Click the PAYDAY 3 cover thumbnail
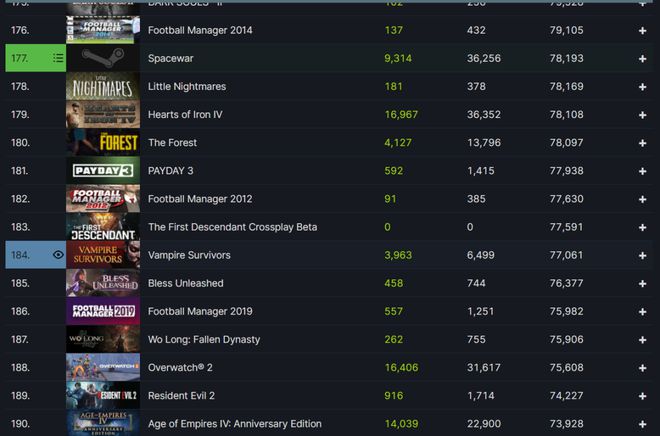Screen dimensions: 660x436 [103, 170]
